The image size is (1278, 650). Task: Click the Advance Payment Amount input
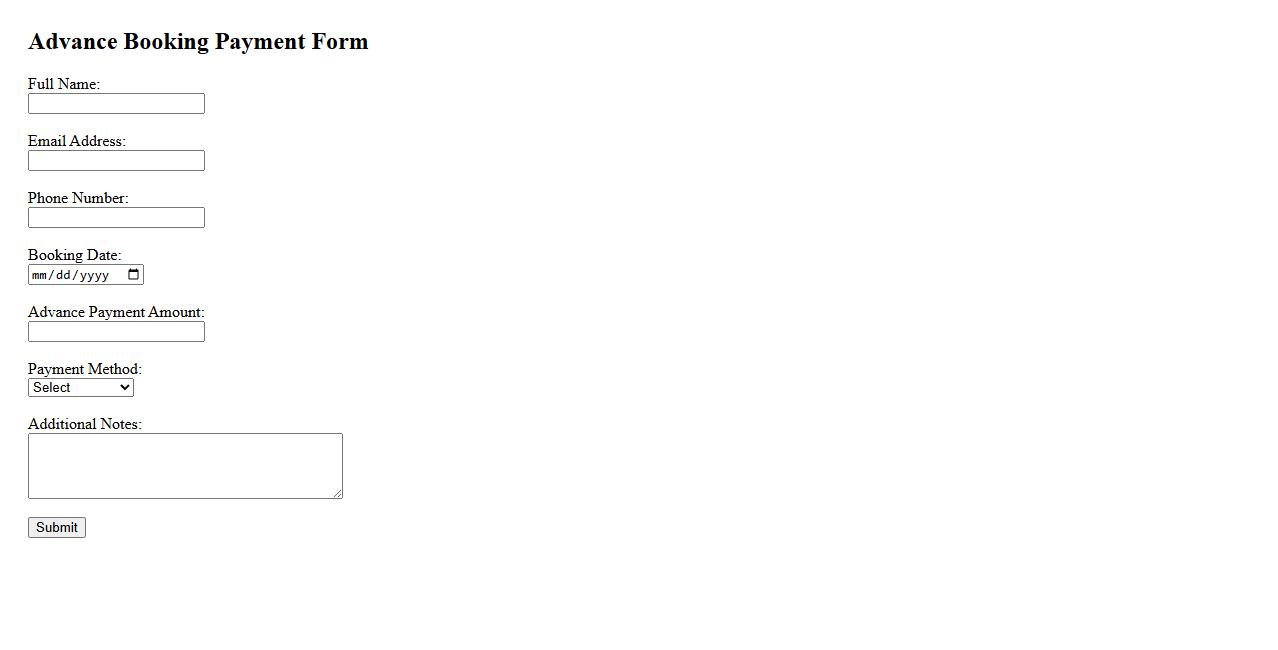click(116, 332)
